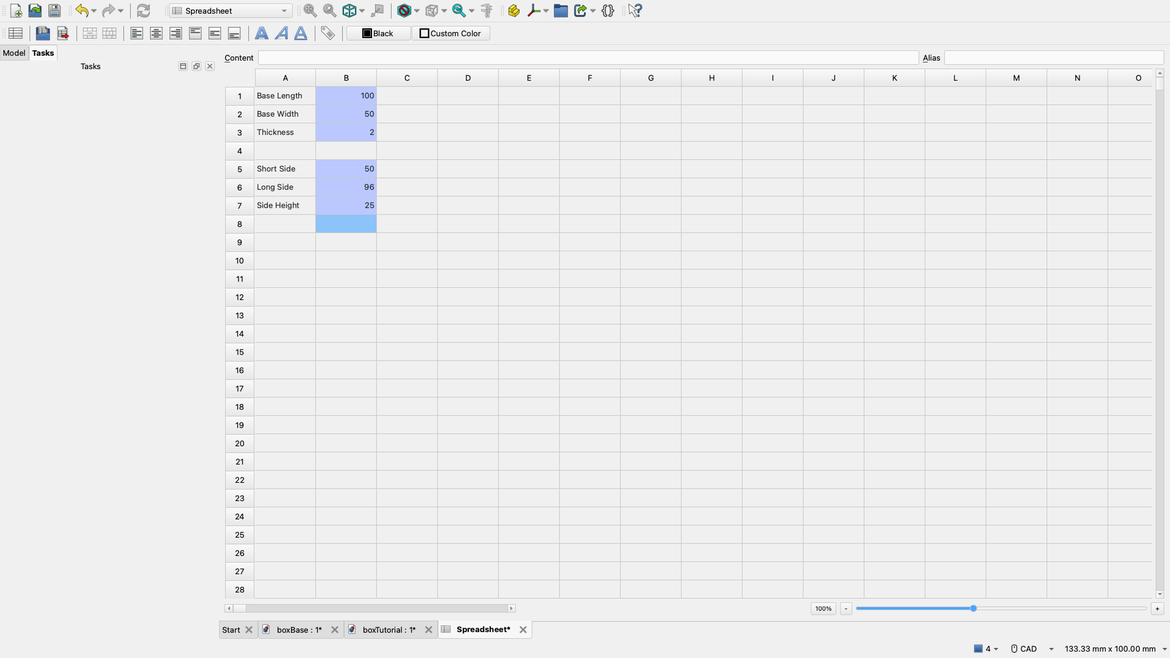Expand the draw style dropdown arrow
This screenshot has width=1170, height=658.
pyautogui.click(x=417, y=10)
